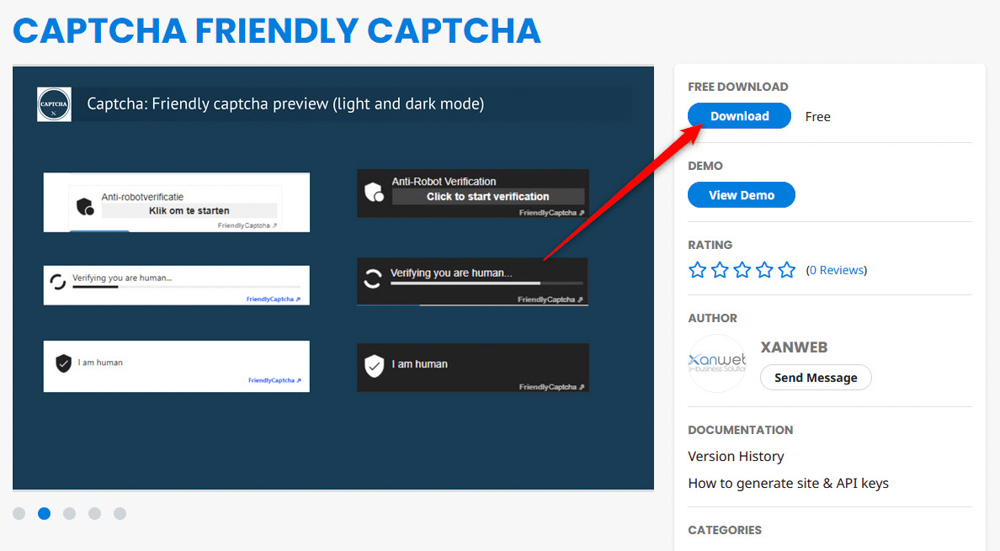Viewport: 1000px width, 551px height.
Task: Select the fifth rating star
Action: coord(787,270)
